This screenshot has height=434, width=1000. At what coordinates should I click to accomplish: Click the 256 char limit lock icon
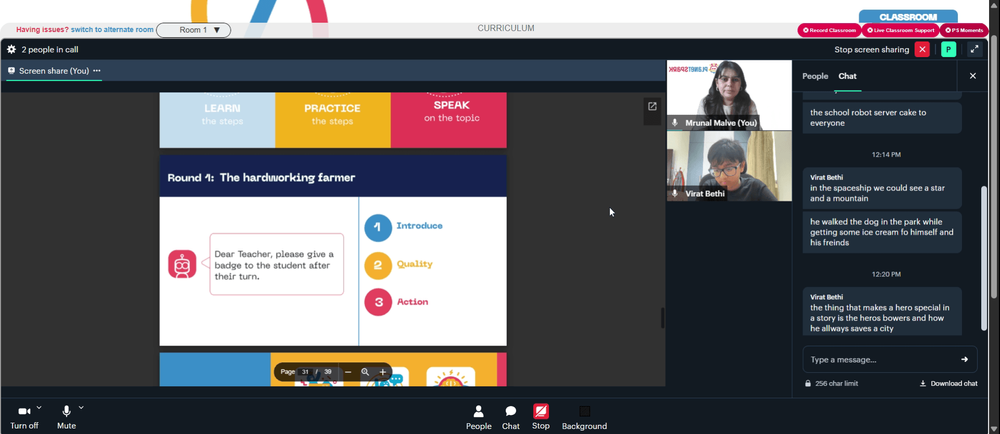808,384
